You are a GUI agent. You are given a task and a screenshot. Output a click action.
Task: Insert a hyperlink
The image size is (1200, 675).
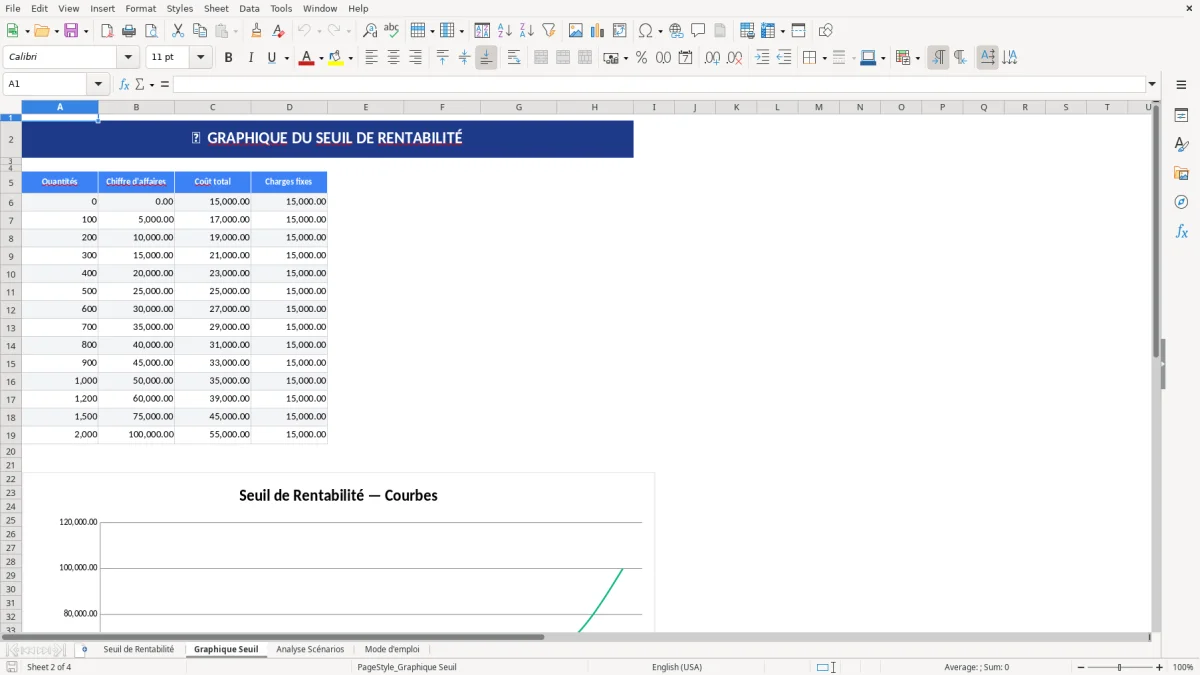pyautogui.click(x=675, y=30)
